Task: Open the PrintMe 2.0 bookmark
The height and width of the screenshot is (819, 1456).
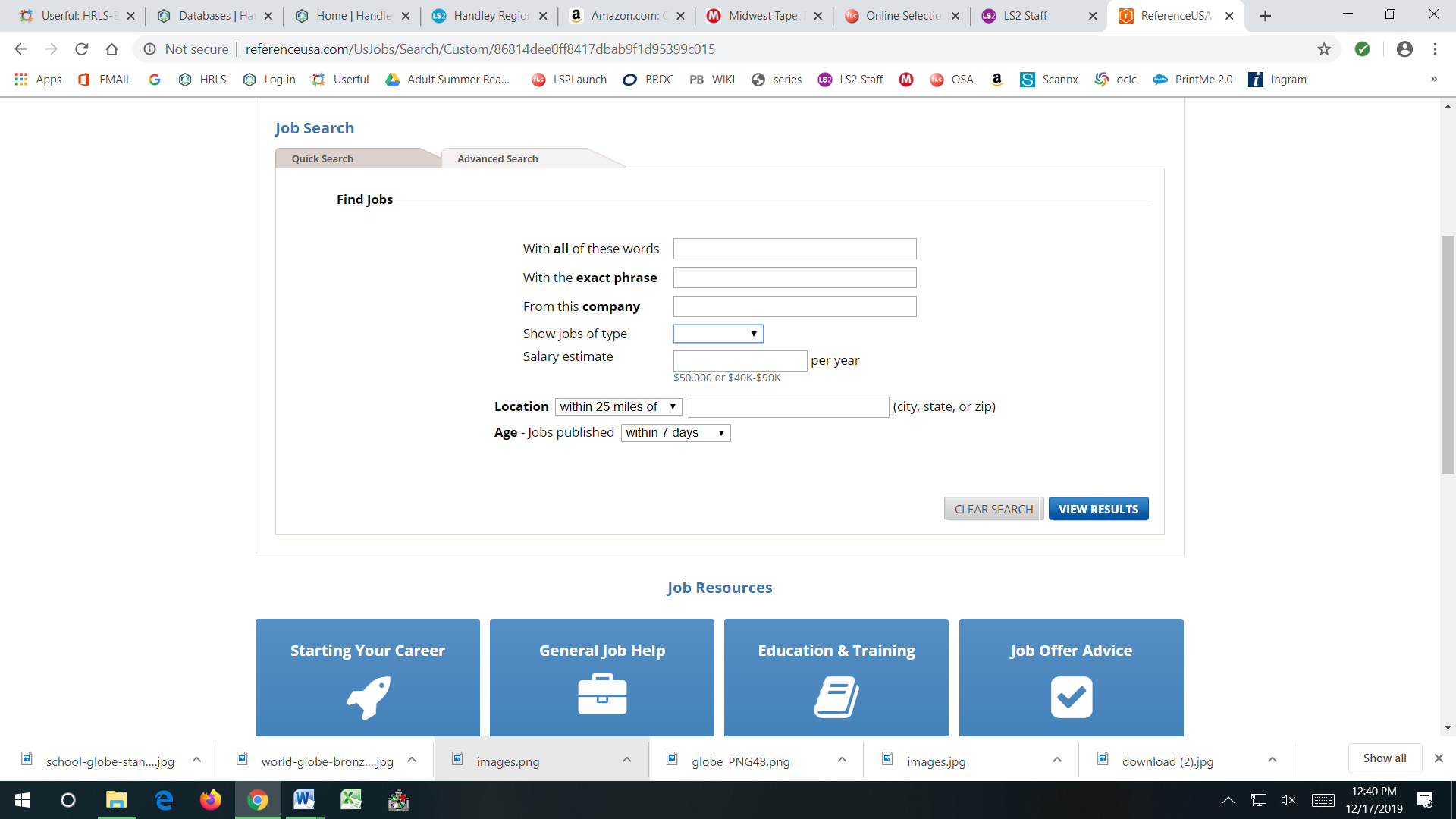Action: tap(1192, 79)
